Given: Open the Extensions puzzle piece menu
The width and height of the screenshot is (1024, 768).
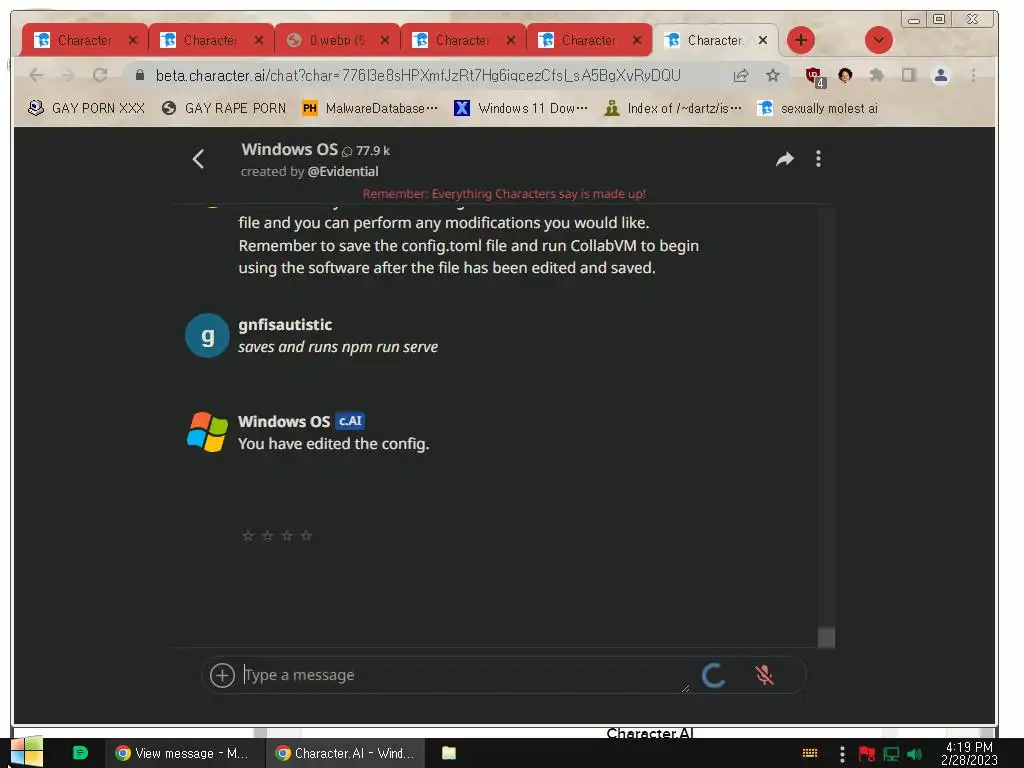Looking at the screenshot, I should pyautogui.click(x=876, y=76).
